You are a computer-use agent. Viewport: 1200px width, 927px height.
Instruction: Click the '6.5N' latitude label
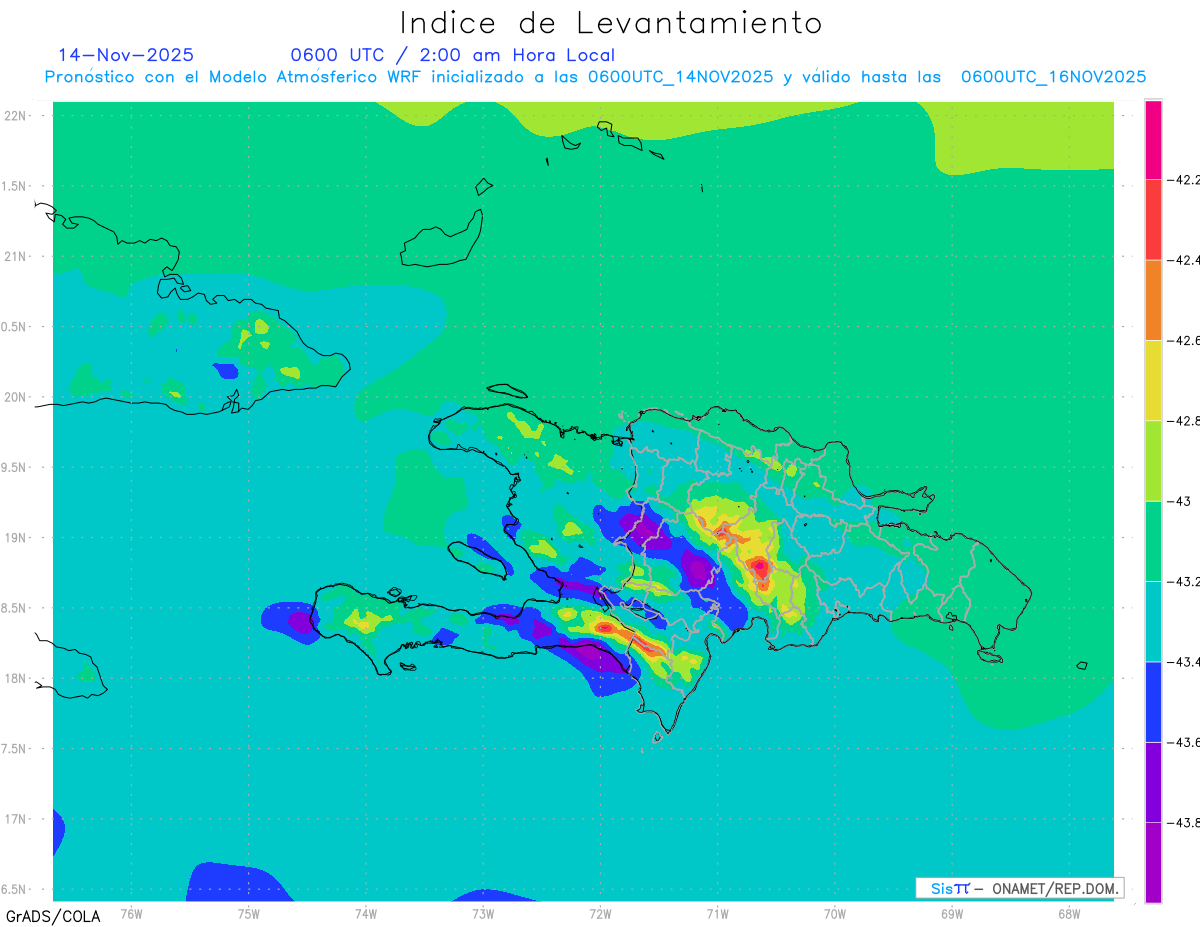(x=14, y=889)
